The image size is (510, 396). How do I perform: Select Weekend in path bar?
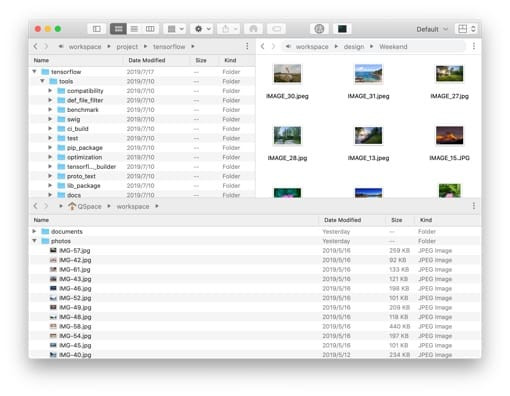393,47
